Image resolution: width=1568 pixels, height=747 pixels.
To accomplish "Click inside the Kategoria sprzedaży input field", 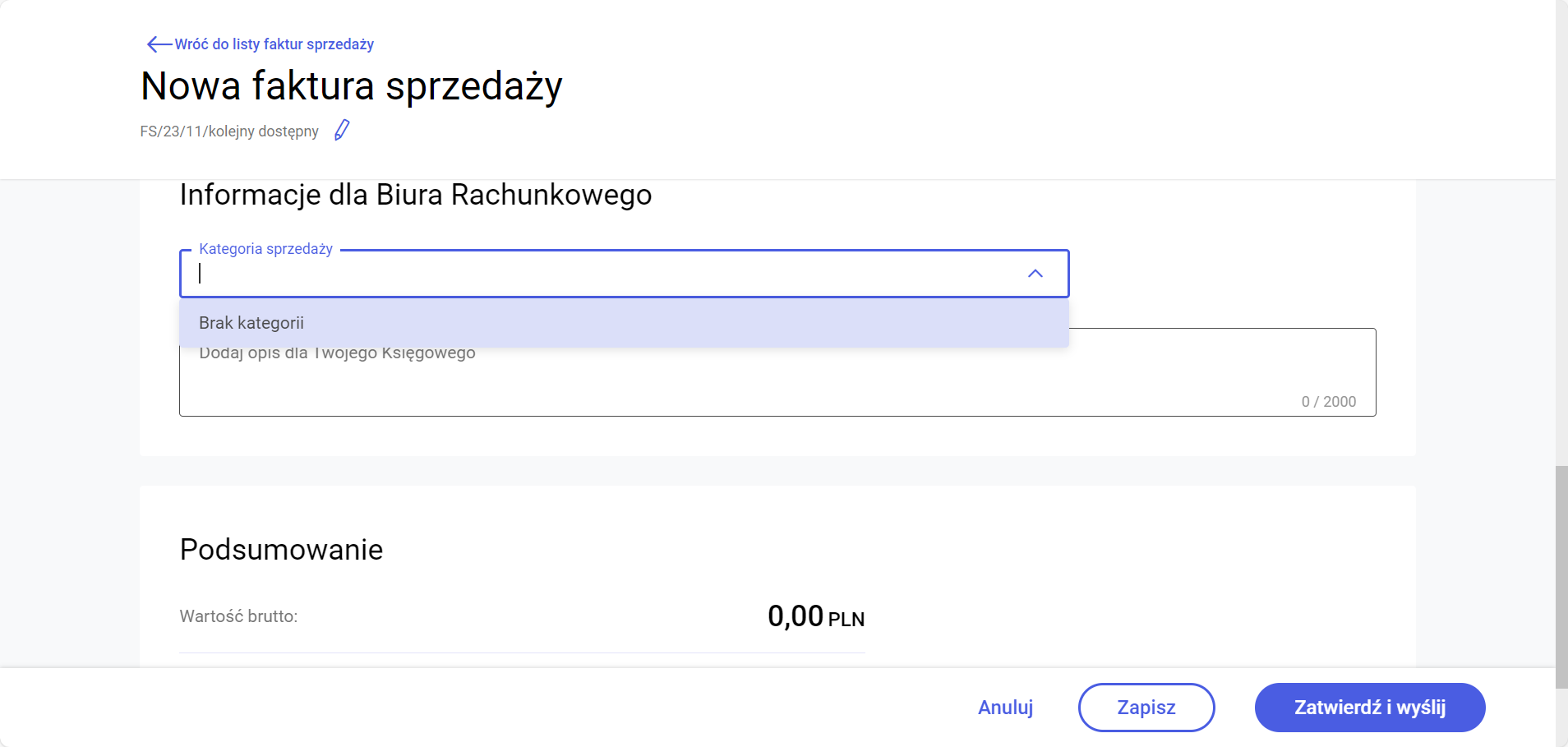I will click(x=575, y=274).
